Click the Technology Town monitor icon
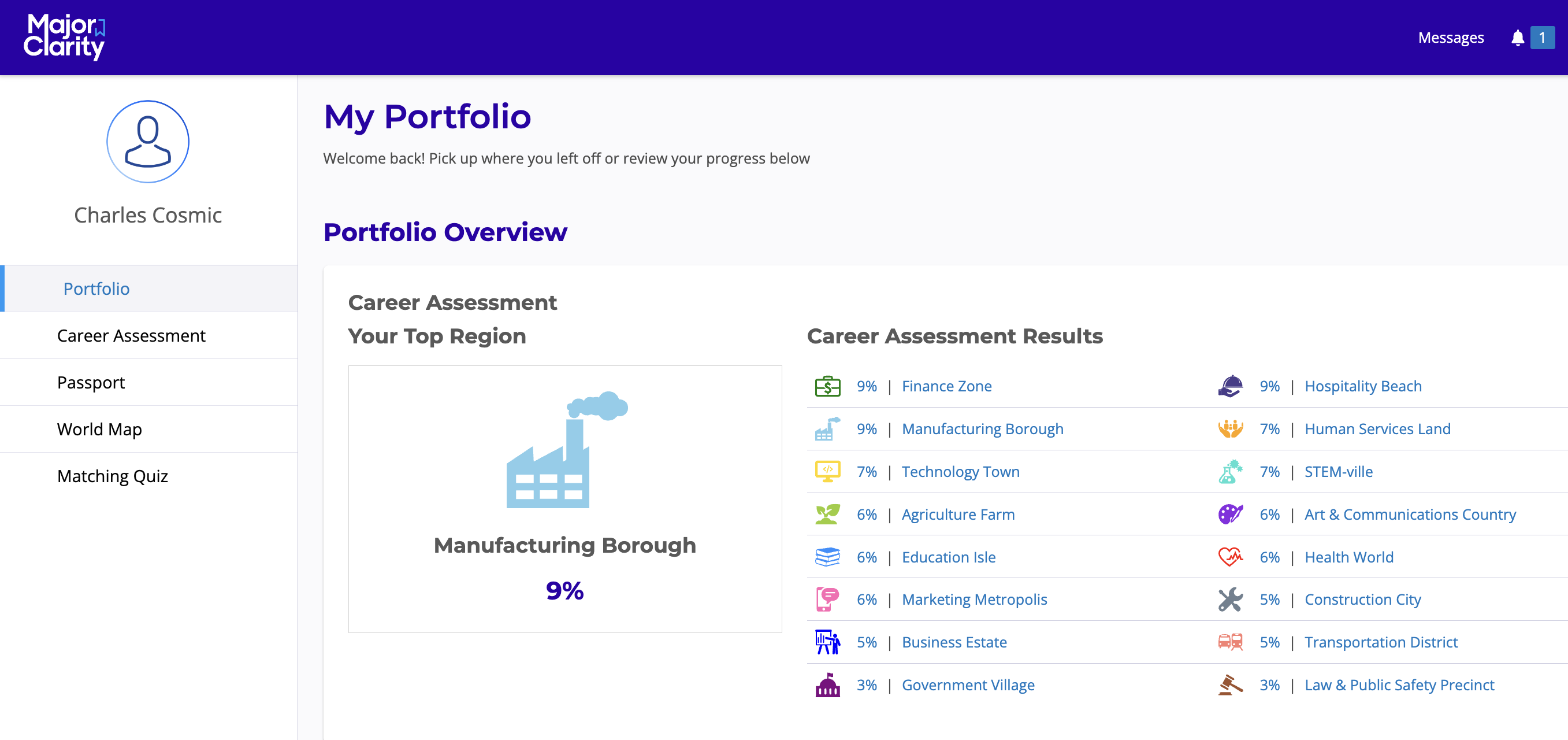The height and width of the screenshot is (740, 1568). coord(827,471)
